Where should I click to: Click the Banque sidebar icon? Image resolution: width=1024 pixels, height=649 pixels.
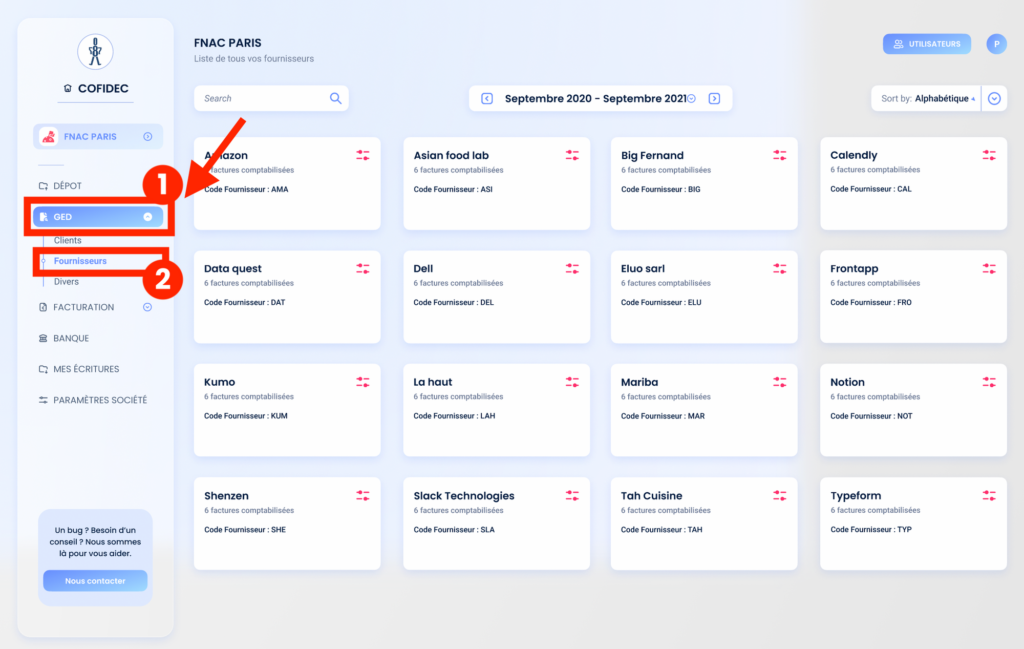coord(43,338)
